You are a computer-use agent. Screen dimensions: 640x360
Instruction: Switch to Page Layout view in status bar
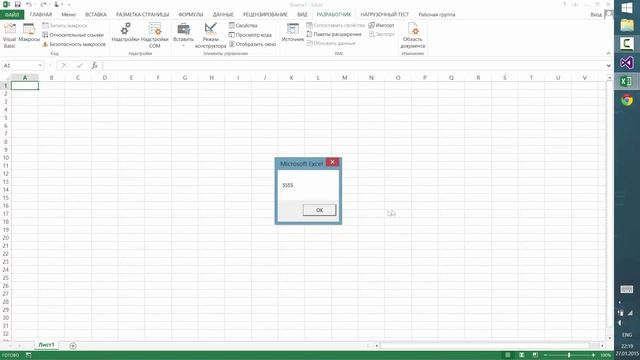click(521, 355)
